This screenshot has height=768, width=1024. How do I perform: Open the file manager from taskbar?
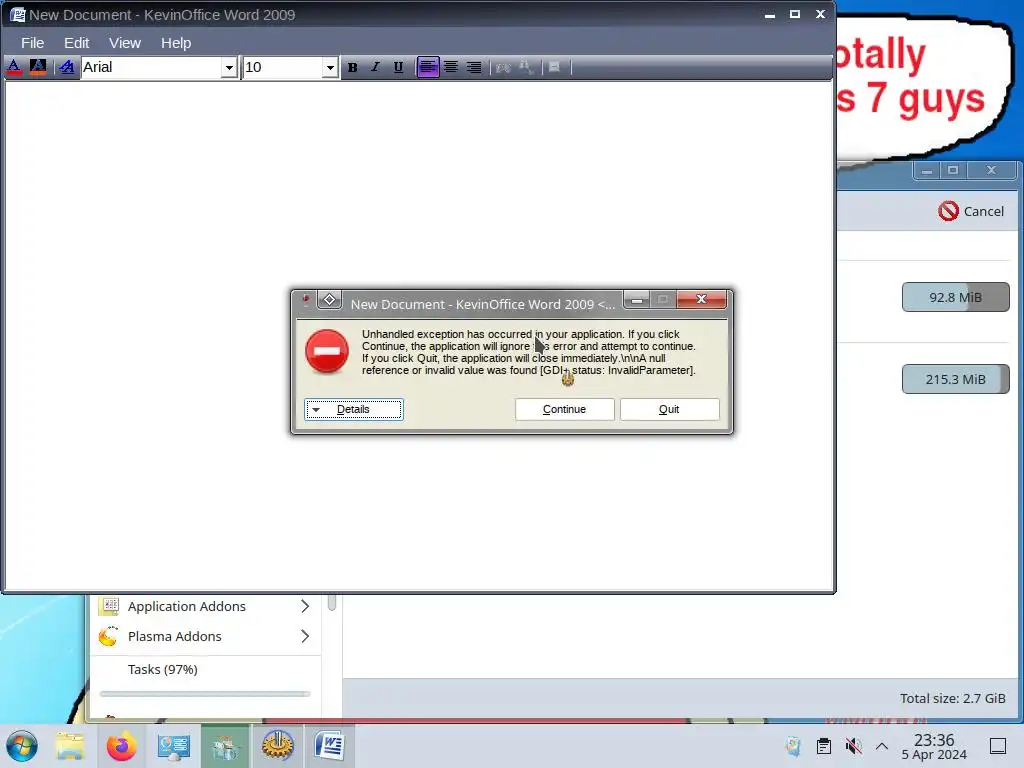coord(70,746)
